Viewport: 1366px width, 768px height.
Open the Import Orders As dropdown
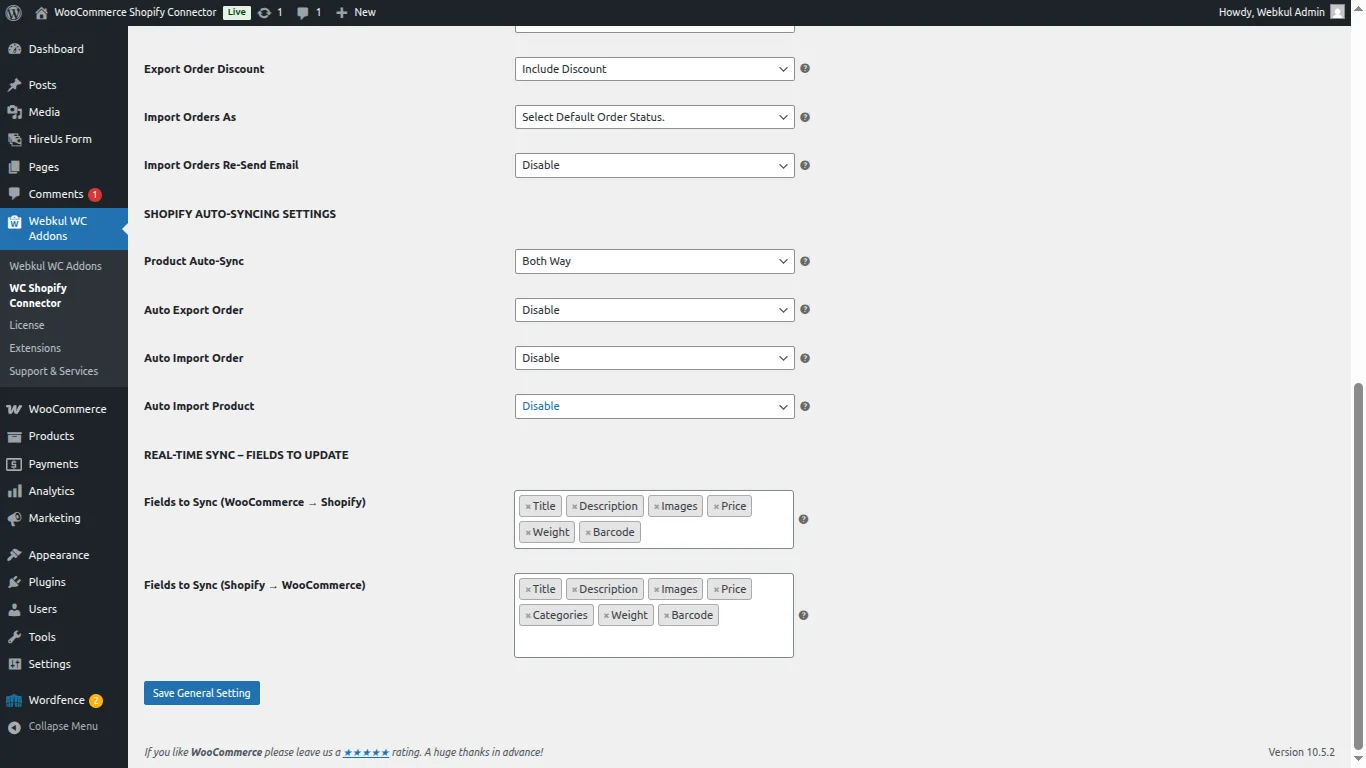pos(654,117)
